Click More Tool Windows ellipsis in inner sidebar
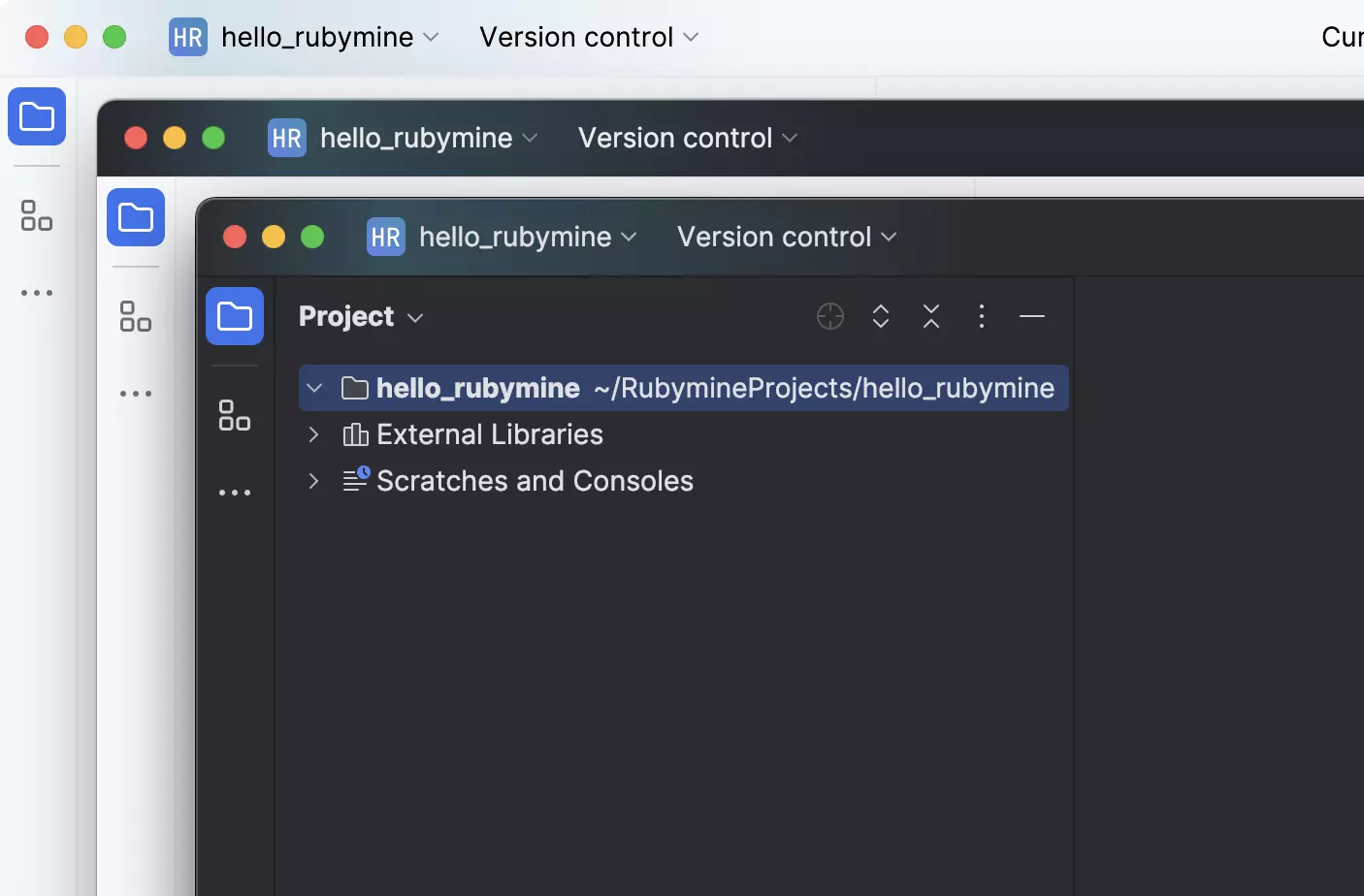Image resolution: width=1364 pixels, height=896 pixels. click(234, 492)
